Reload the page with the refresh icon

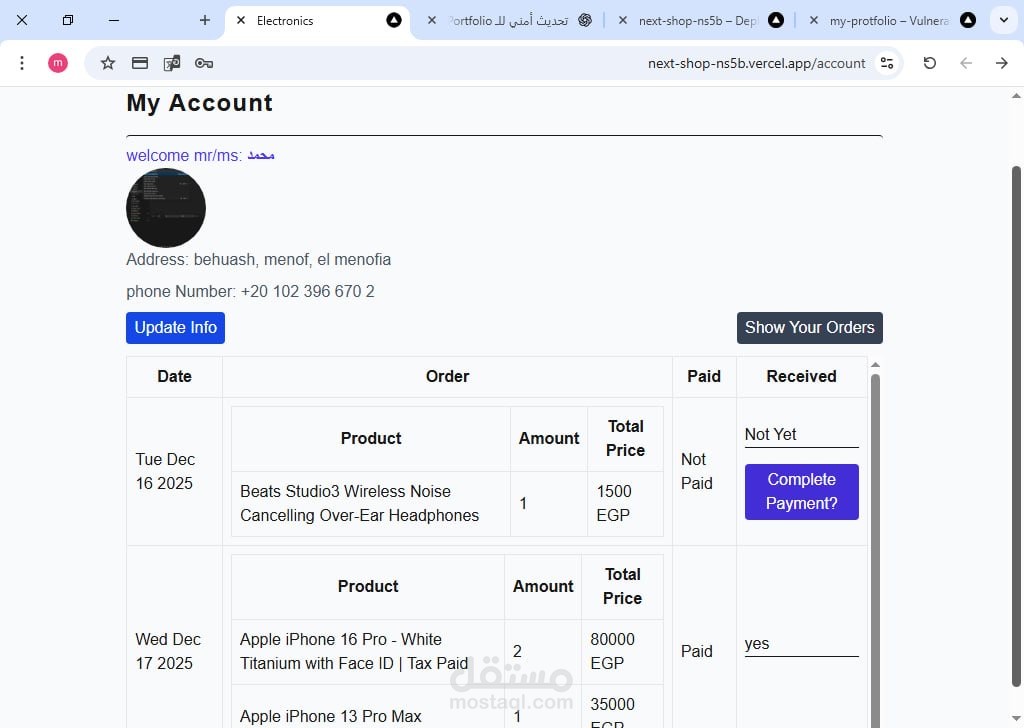930,63
